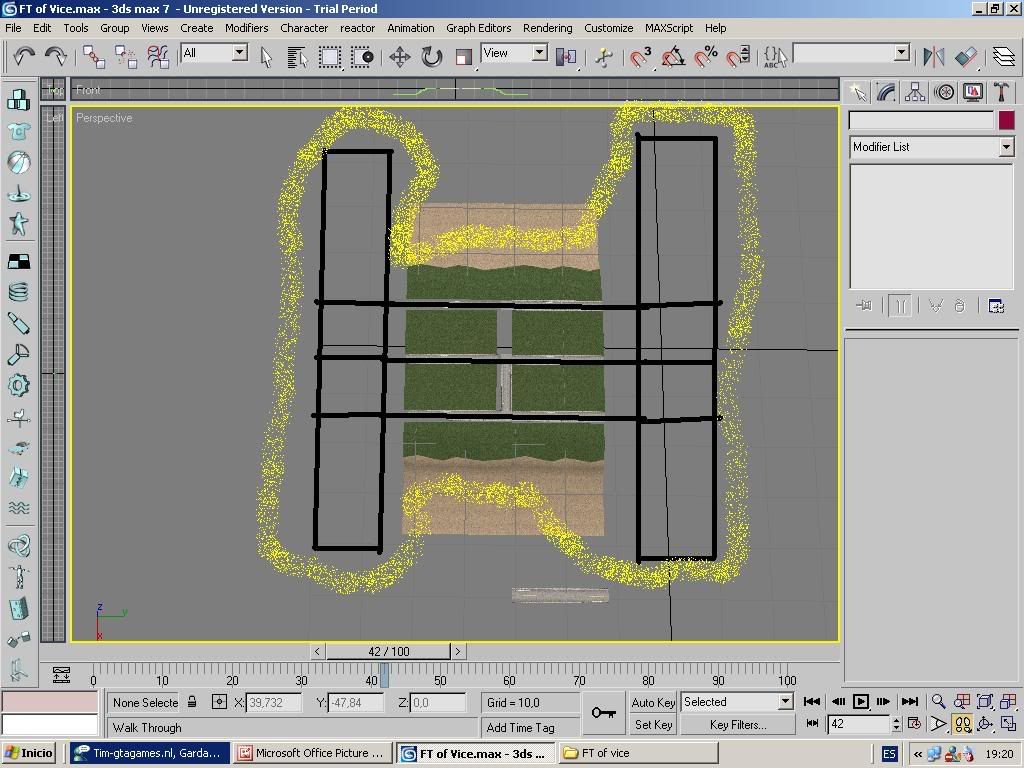Open the Utilities hammer panel
1024x768 pixels.
(1001, 93)
